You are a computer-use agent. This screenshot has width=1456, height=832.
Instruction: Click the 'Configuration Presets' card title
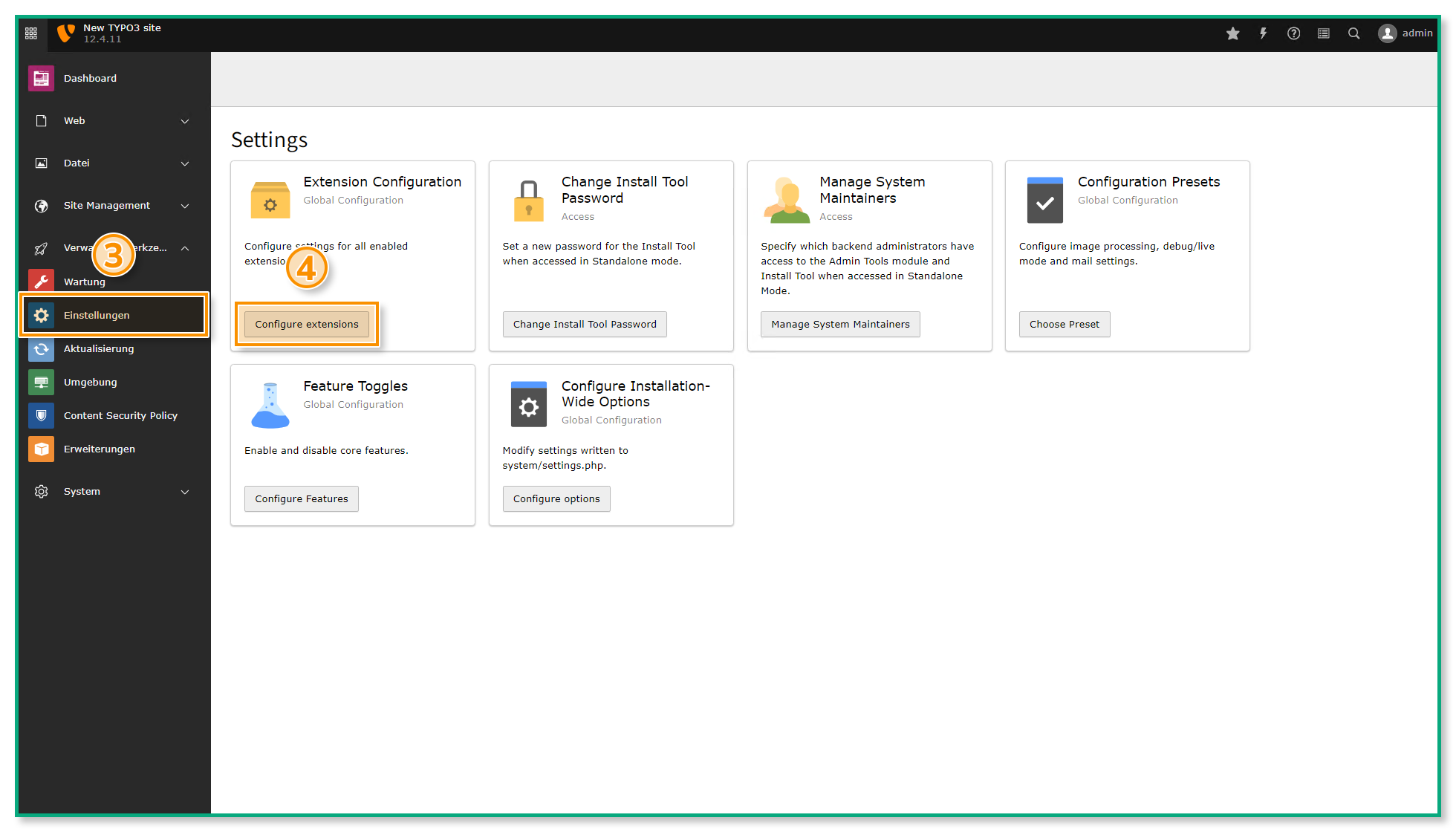(x=1148, y=182)
